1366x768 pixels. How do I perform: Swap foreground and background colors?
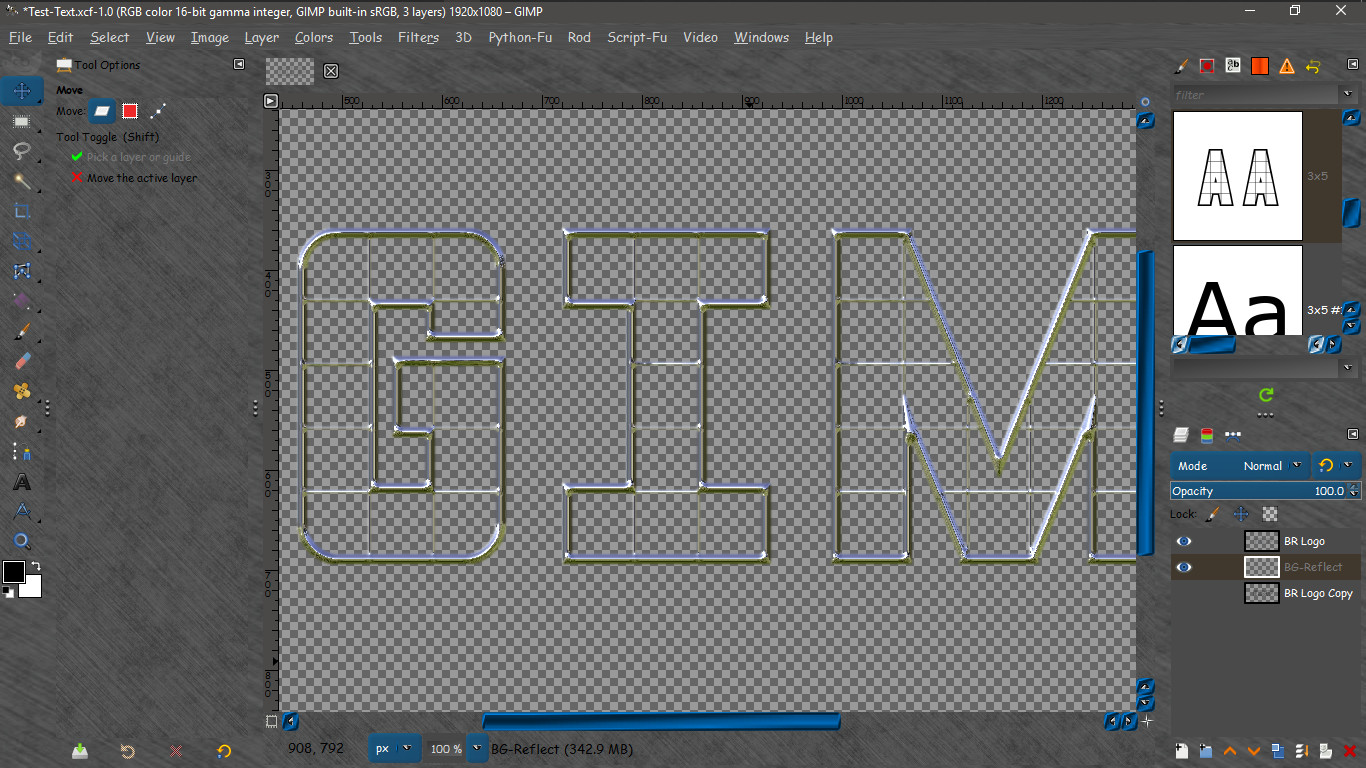pos(36,567)
